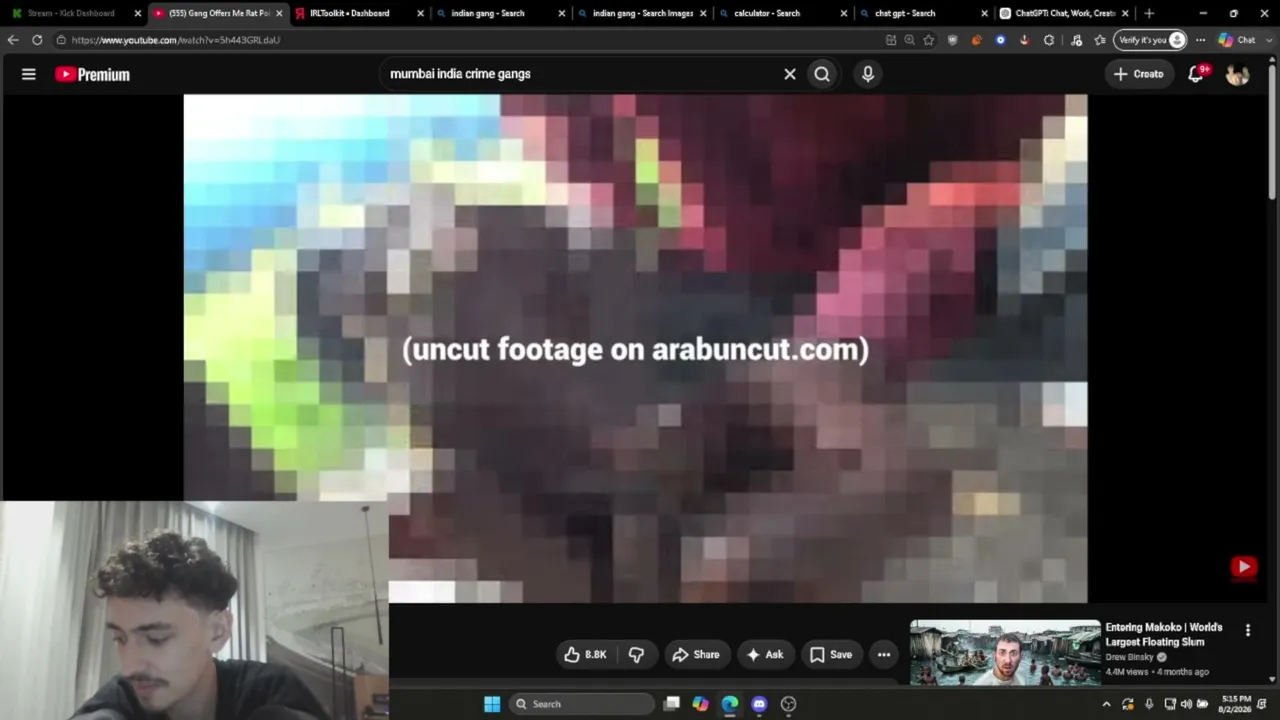This screenshot has width=1280, height=720.
Task: Open options for the Entering Makoko video
Action: (1247, 630)
